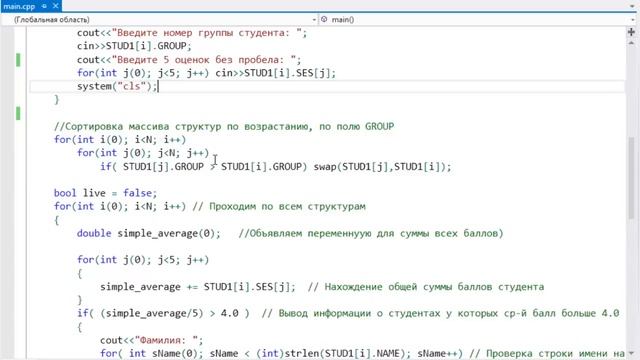Click the system("cls"); code line
The image size is (640, 360).
(x=117, y=86)
